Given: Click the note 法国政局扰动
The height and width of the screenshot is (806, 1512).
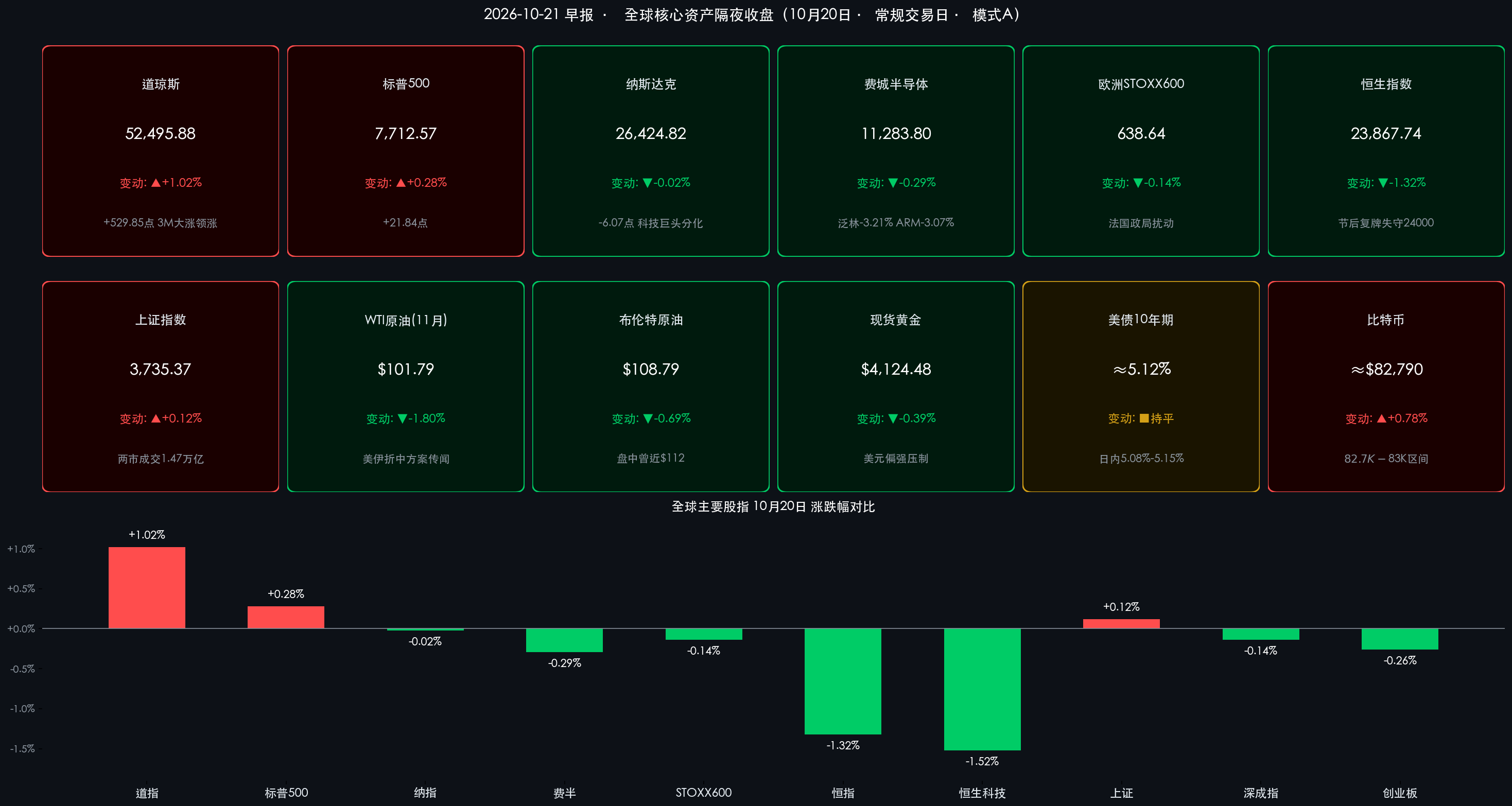Looking at the screenshot, I should tap(1140, 223).
